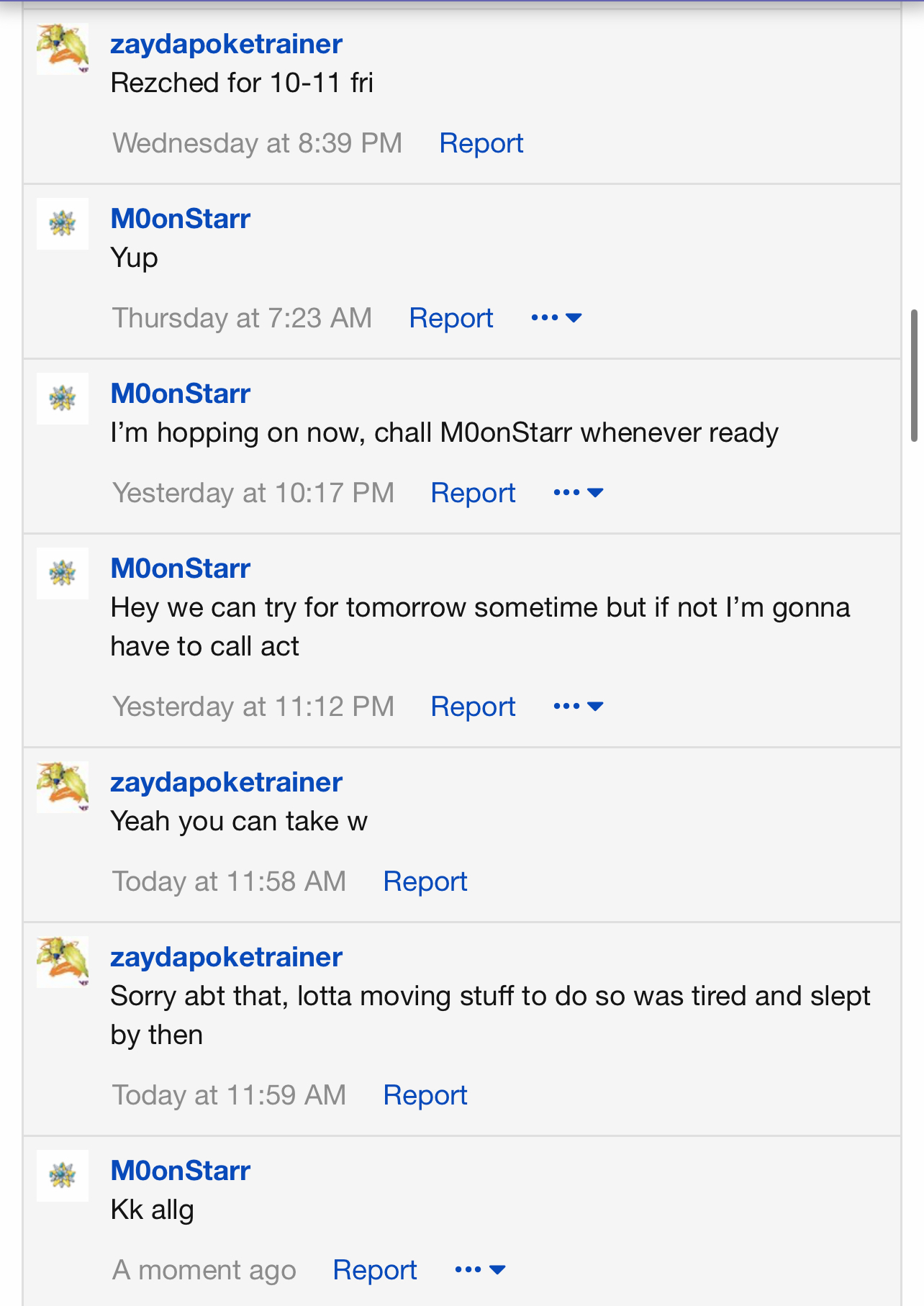Click M0onStarr avatar beside 'Kk allg'
This screenshot has width=924, height=1306.
tap(63, 1175)
